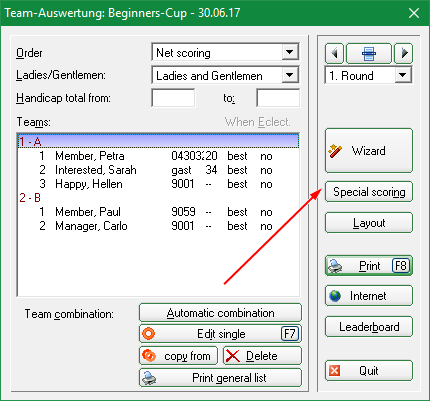Viewport: 430px width, 401px height.
Task: Expand the Order Net scoring dropdown
Action: 289,52
